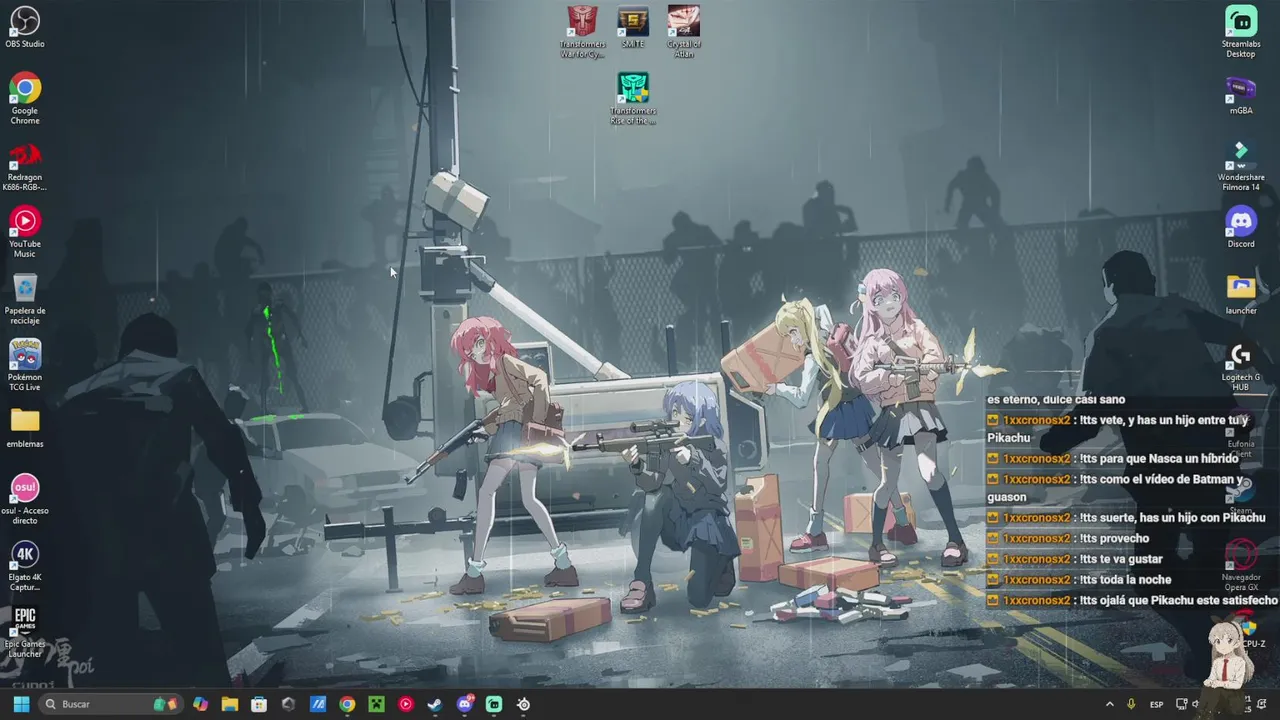Open the Discord desktop shortcut
Screen dimensions: 1280x720
tap(1241, 227)
